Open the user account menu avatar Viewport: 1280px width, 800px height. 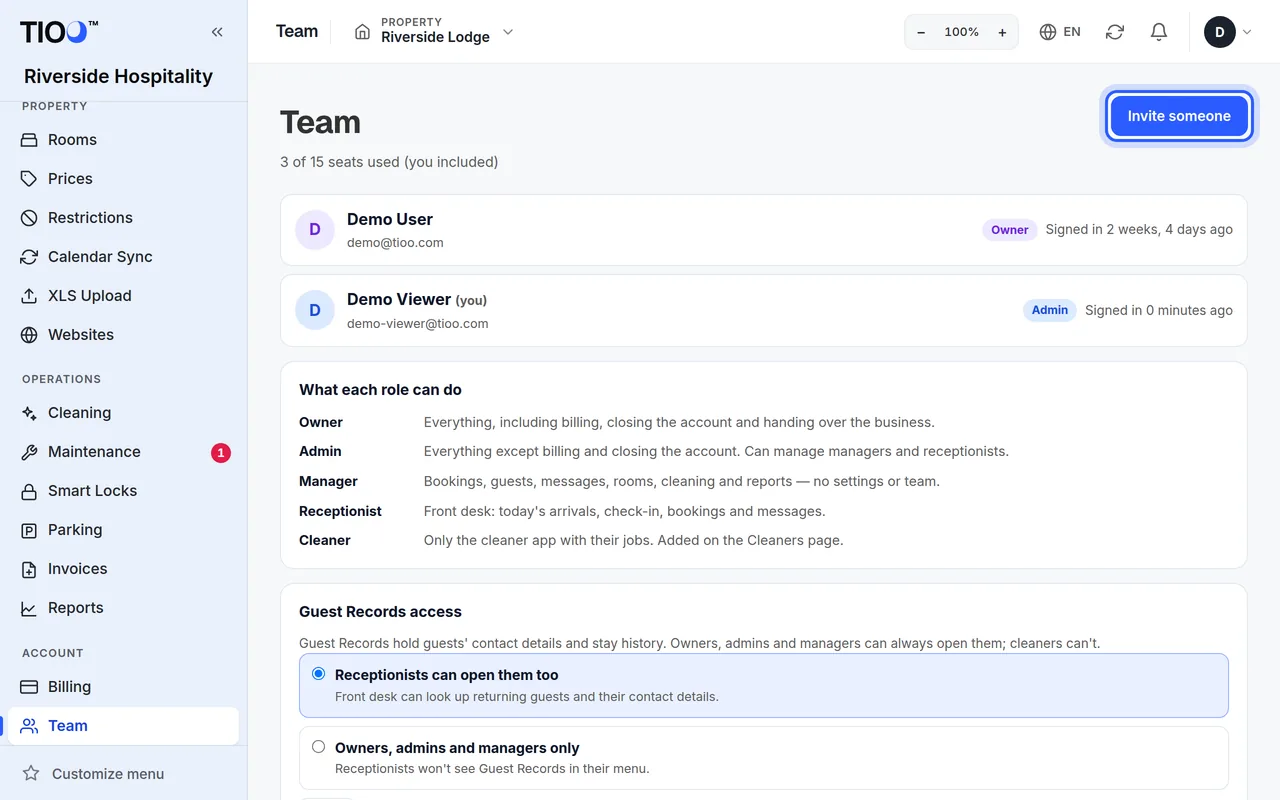(1220, 32)
